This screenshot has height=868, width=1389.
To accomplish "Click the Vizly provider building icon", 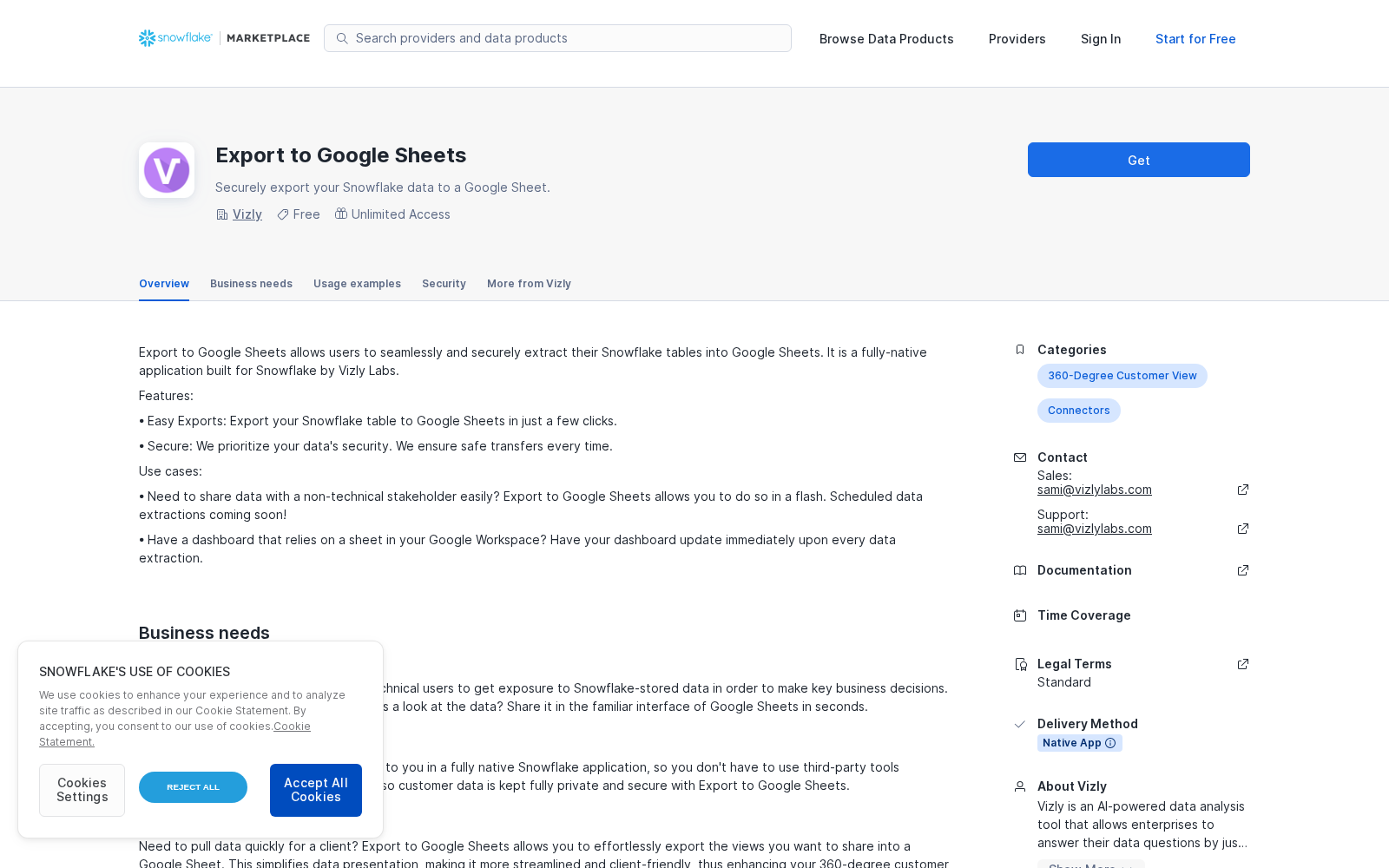I will 222,214.
